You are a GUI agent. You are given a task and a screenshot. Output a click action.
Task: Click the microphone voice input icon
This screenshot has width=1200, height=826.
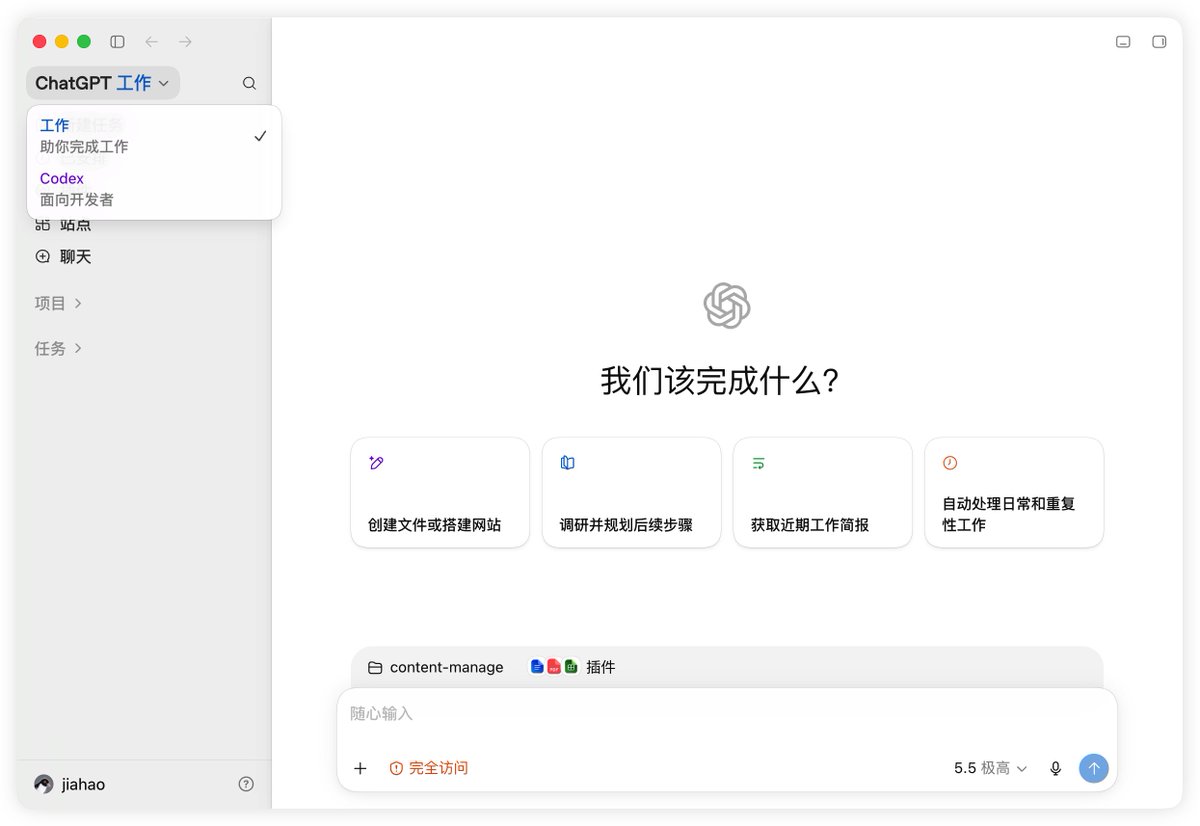point(1055,768)
